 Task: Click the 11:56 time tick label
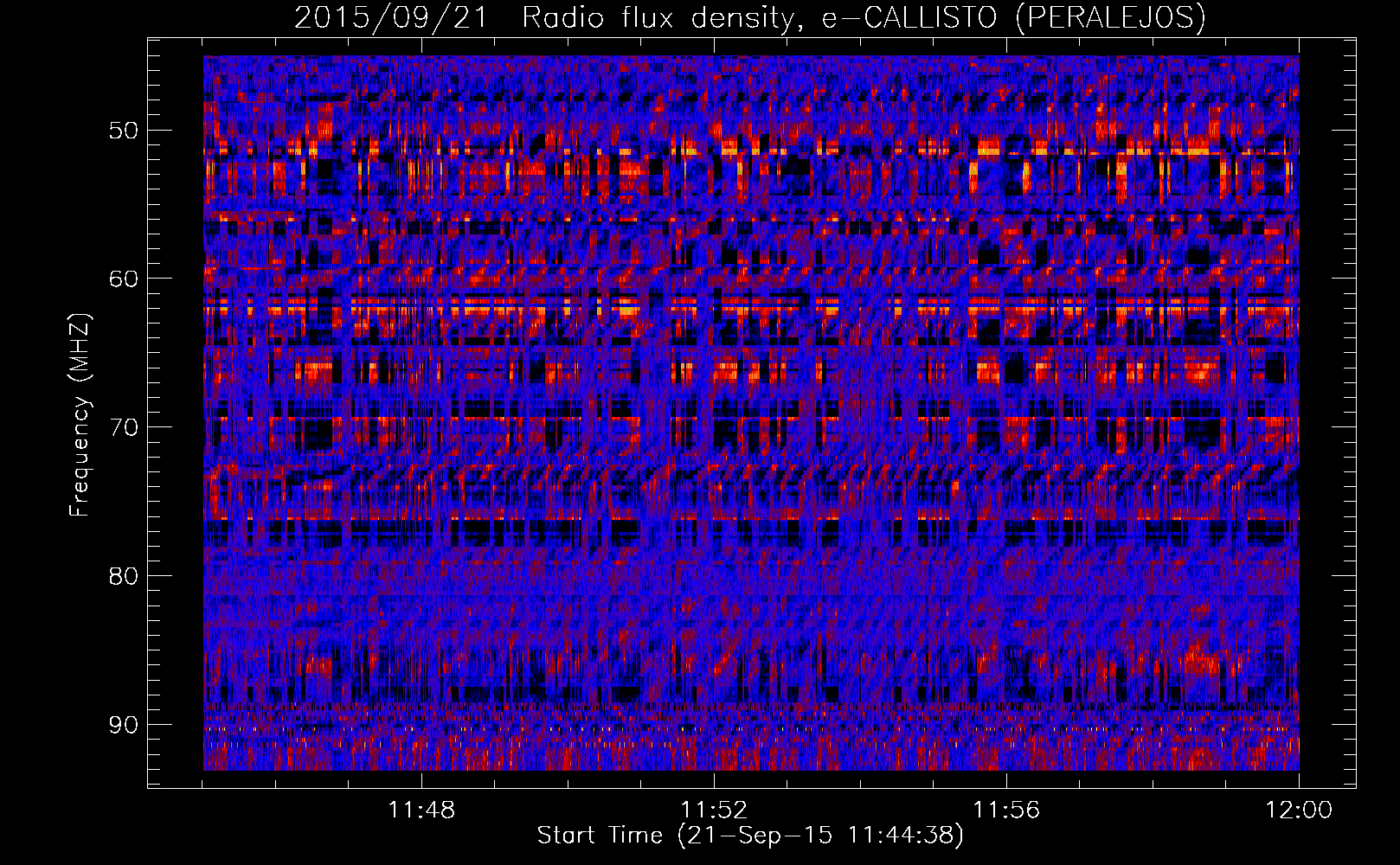[x=1006, y=811]
